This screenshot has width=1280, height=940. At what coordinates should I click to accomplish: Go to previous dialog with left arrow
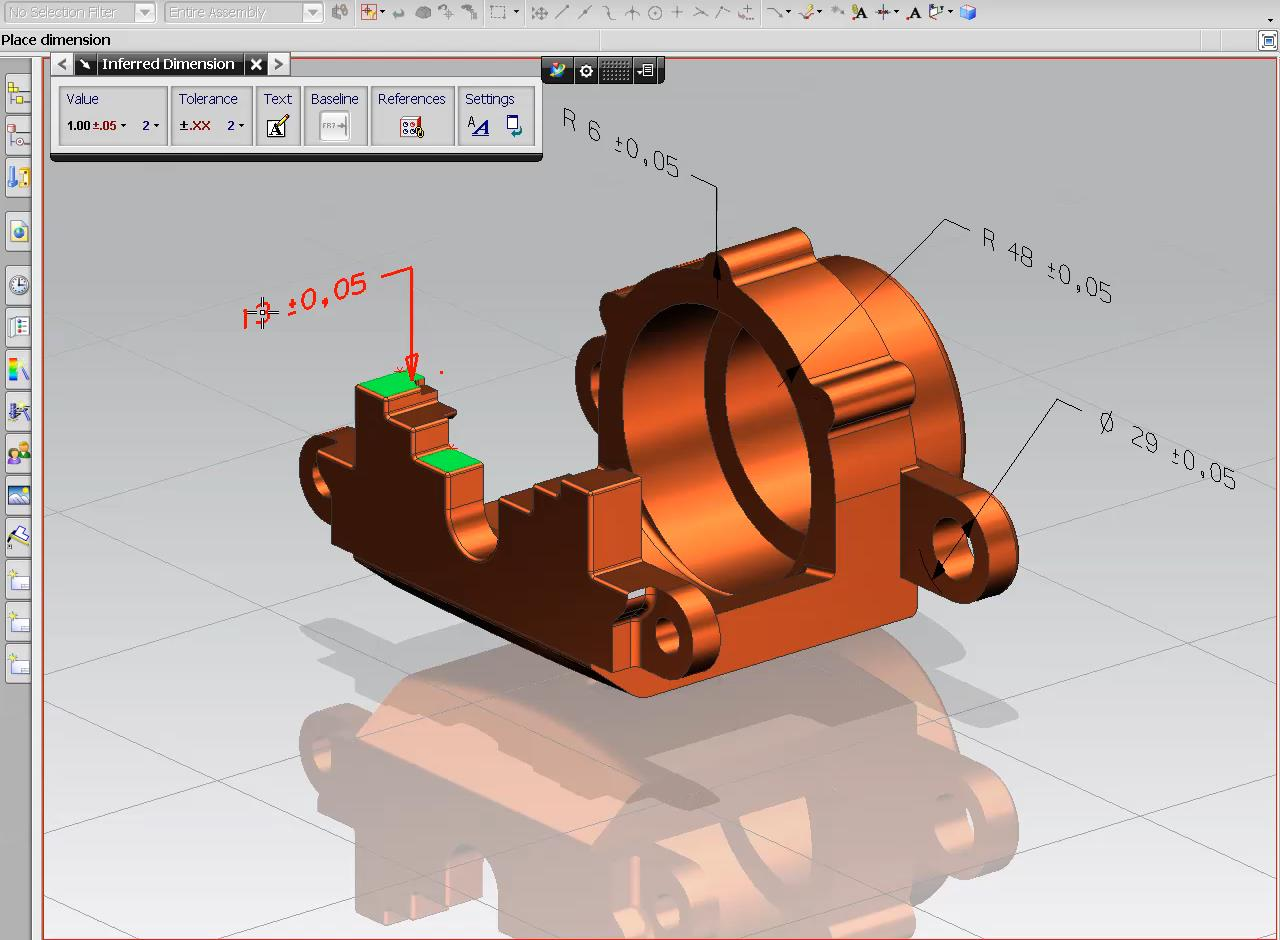[x=62, y=64]
